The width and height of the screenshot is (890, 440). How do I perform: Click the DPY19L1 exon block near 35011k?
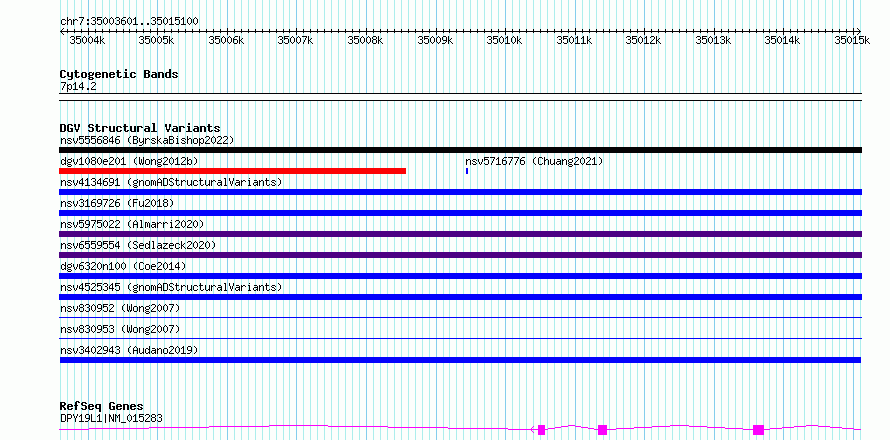click(x=603, y=430)
